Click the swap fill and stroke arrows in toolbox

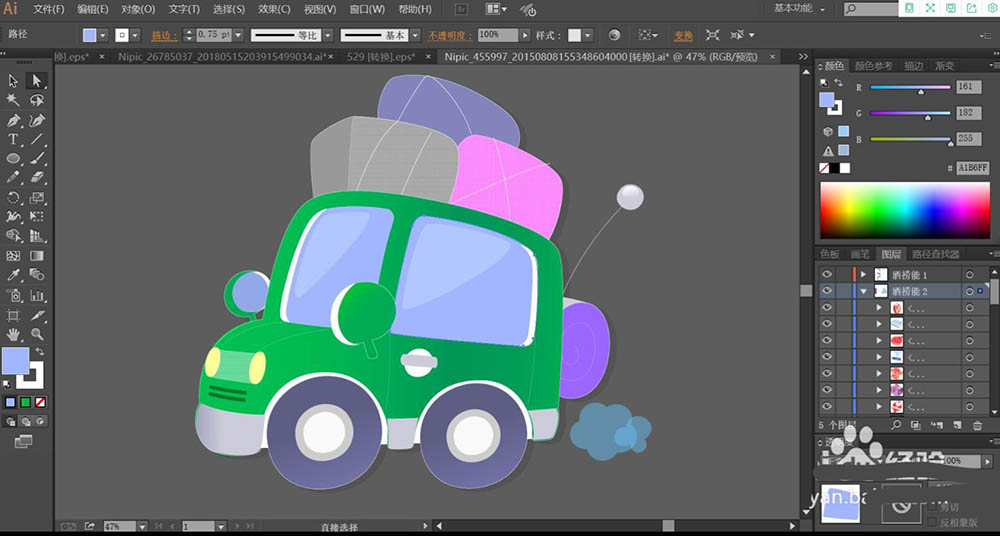coord(40,352)
